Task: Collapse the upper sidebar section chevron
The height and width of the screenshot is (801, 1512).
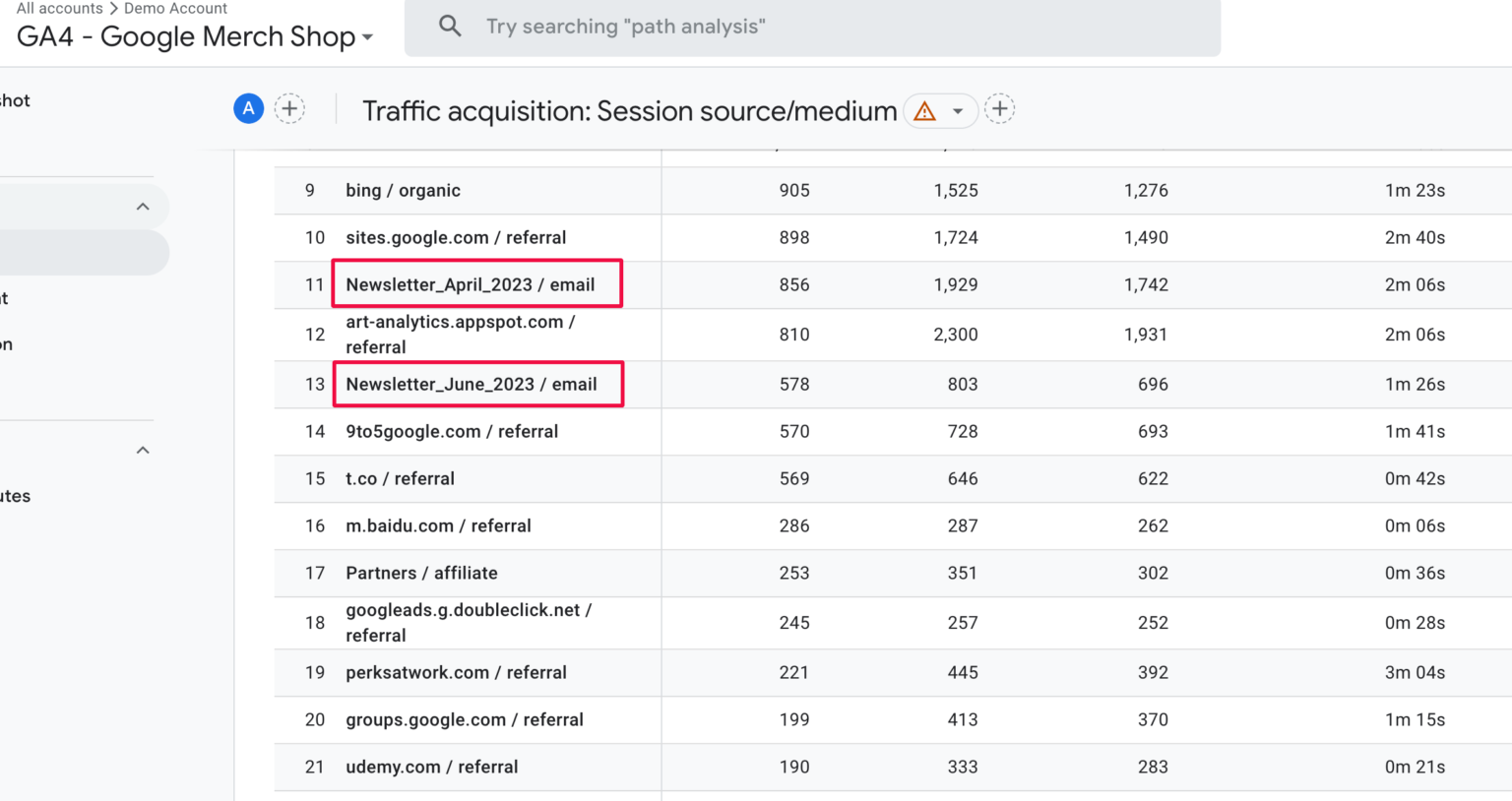Action: point(142,206)
